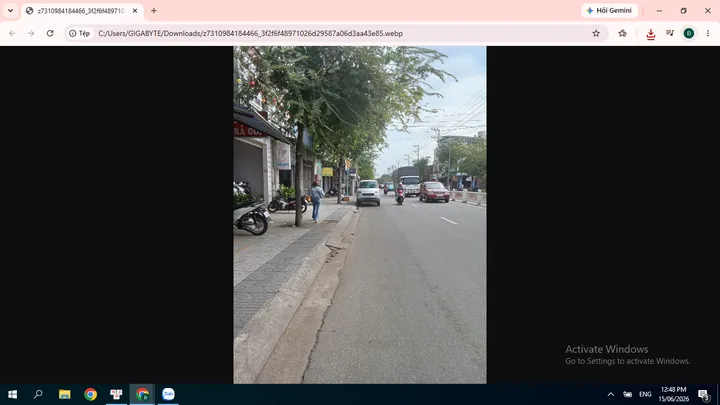This screenshot has width=720, height=405.
Task: Open Windows taskbar search
Action: tap(38, 394)
